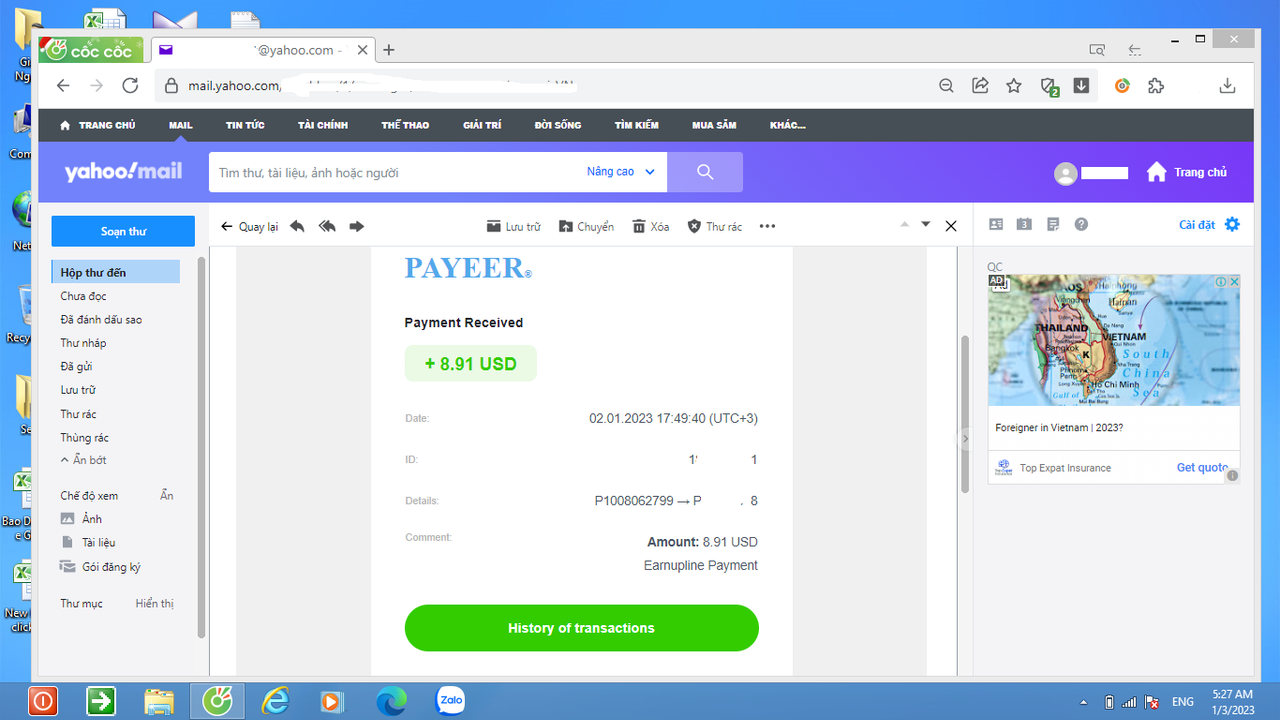Click the download media arrow icon
Viewport: 1280px width, 720px height.
(x=1081, y=86)
